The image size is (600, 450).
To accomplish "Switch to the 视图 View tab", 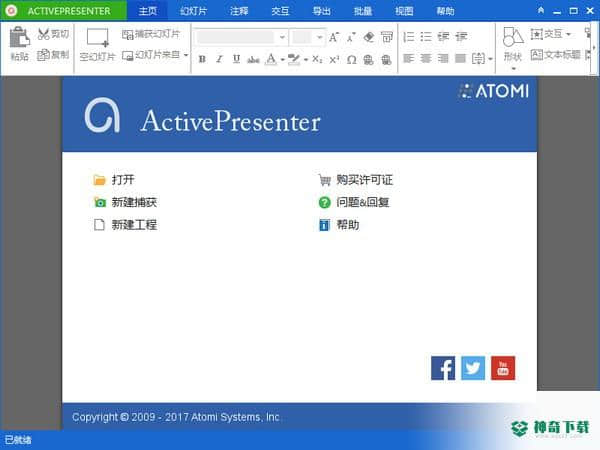I will [404, 11].
